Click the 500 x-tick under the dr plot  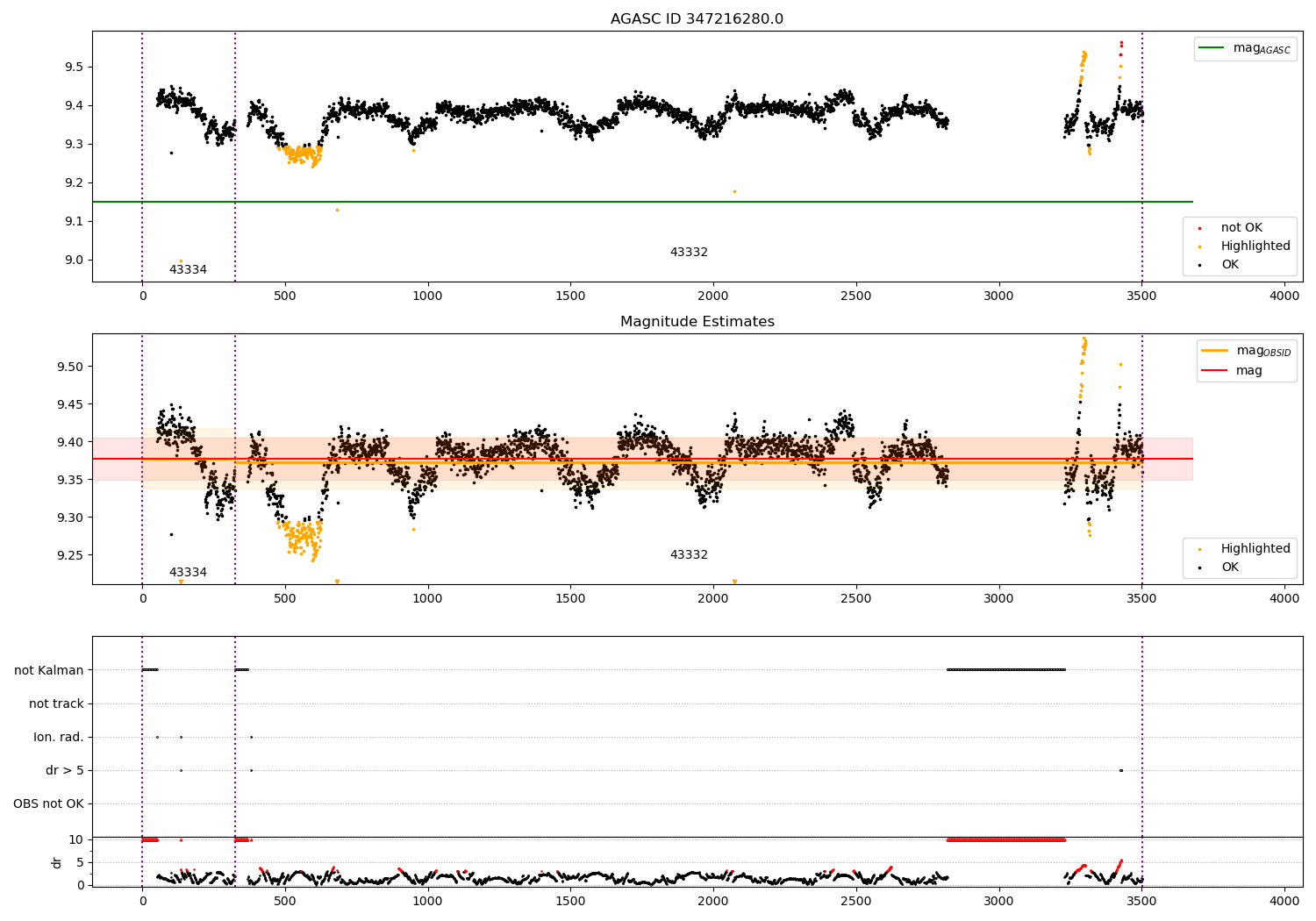[x=285, y=902]
